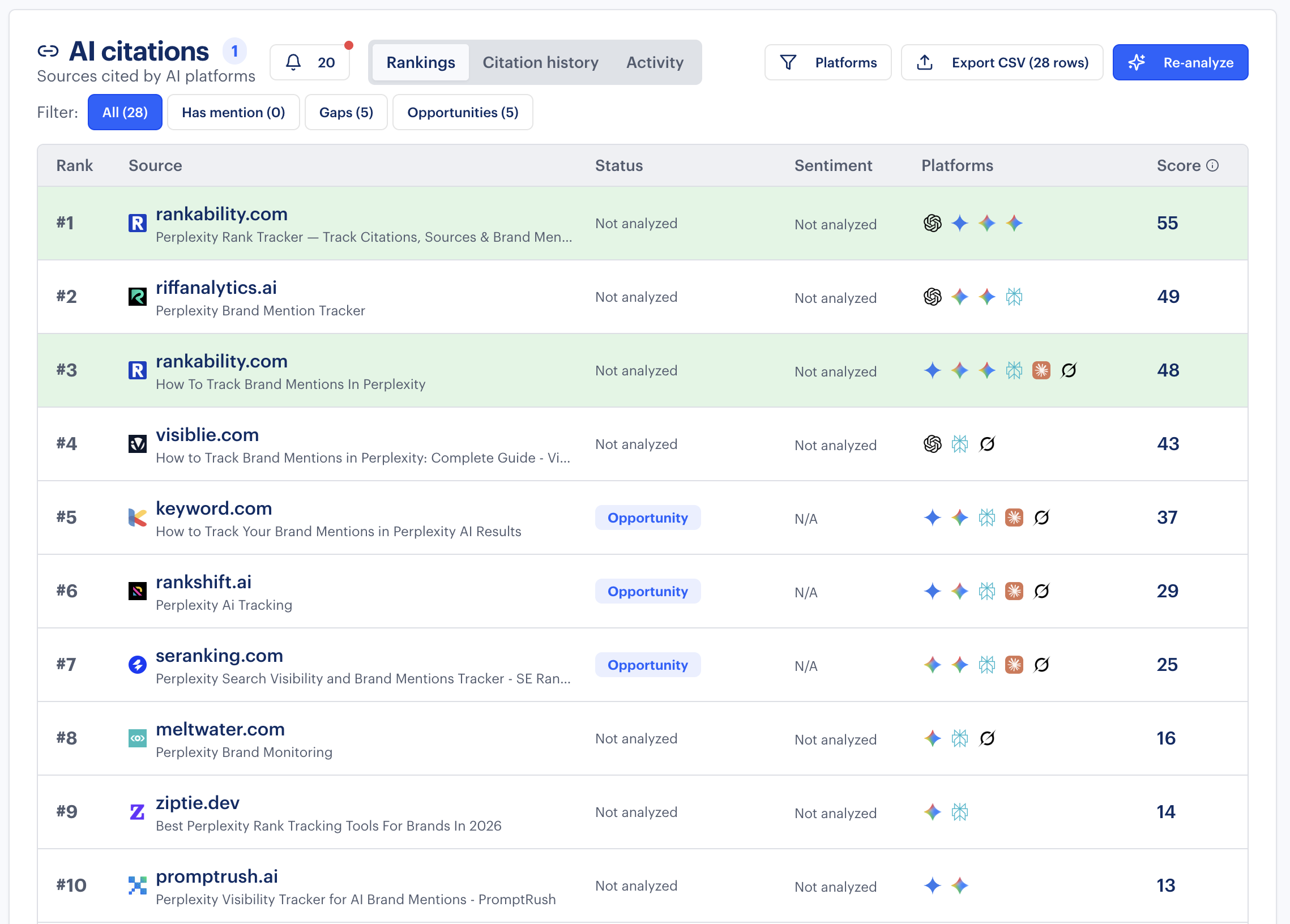Click the bell notifications icon
1290x924 pixels.
293,62
